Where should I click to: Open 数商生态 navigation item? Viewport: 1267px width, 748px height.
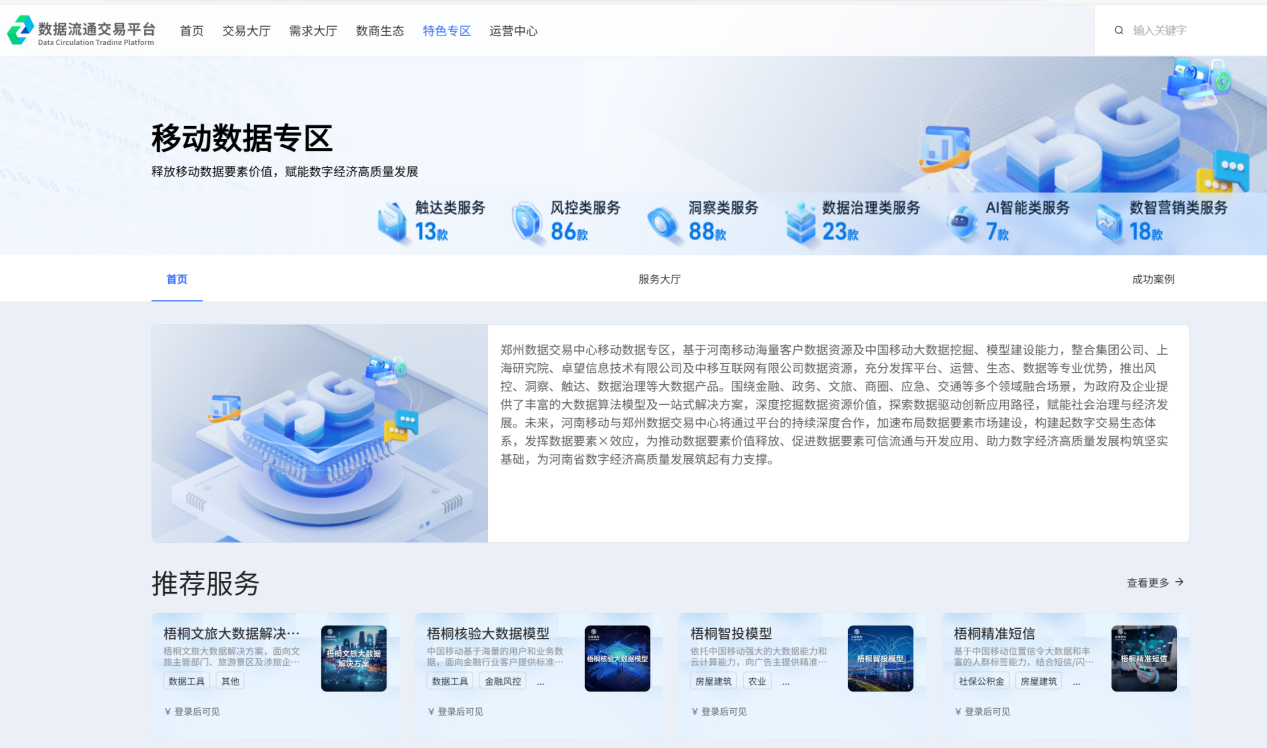coord(380,31)
